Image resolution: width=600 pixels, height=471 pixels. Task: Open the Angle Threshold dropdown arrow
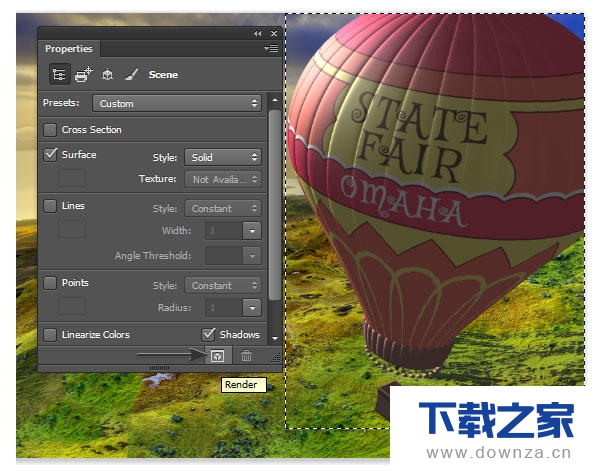tap(252, 256)
